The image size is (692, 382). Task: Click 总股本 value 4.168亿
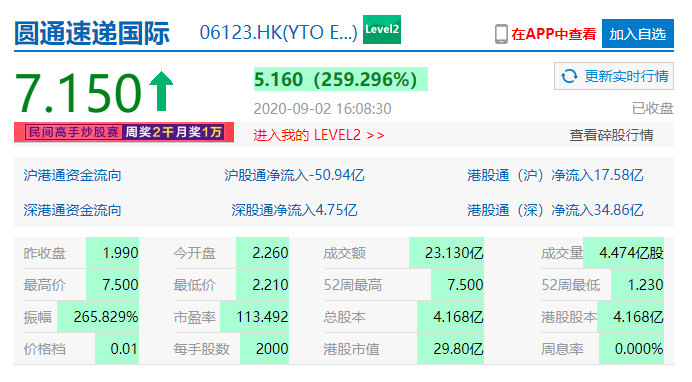coord(458,317)
